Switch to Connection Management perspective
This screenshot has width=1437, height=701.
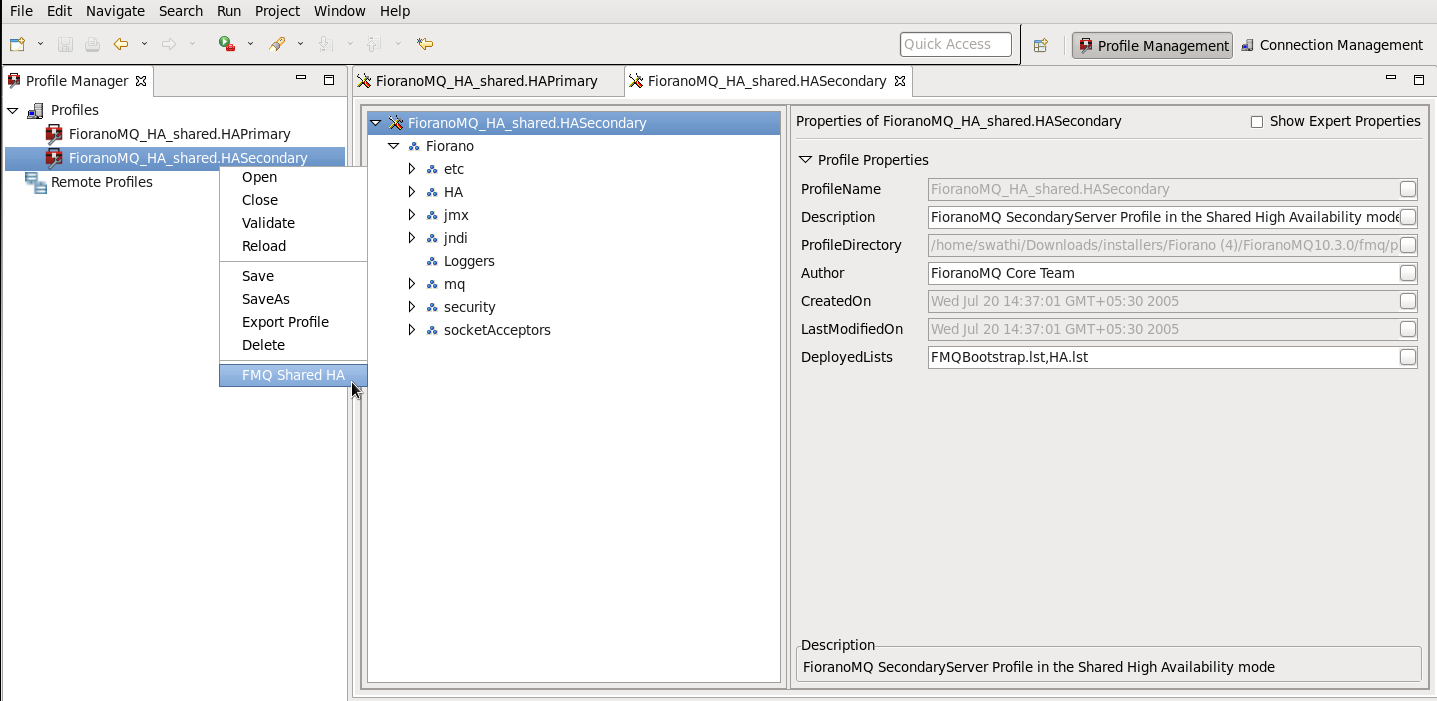click(x=1331, y=45)
